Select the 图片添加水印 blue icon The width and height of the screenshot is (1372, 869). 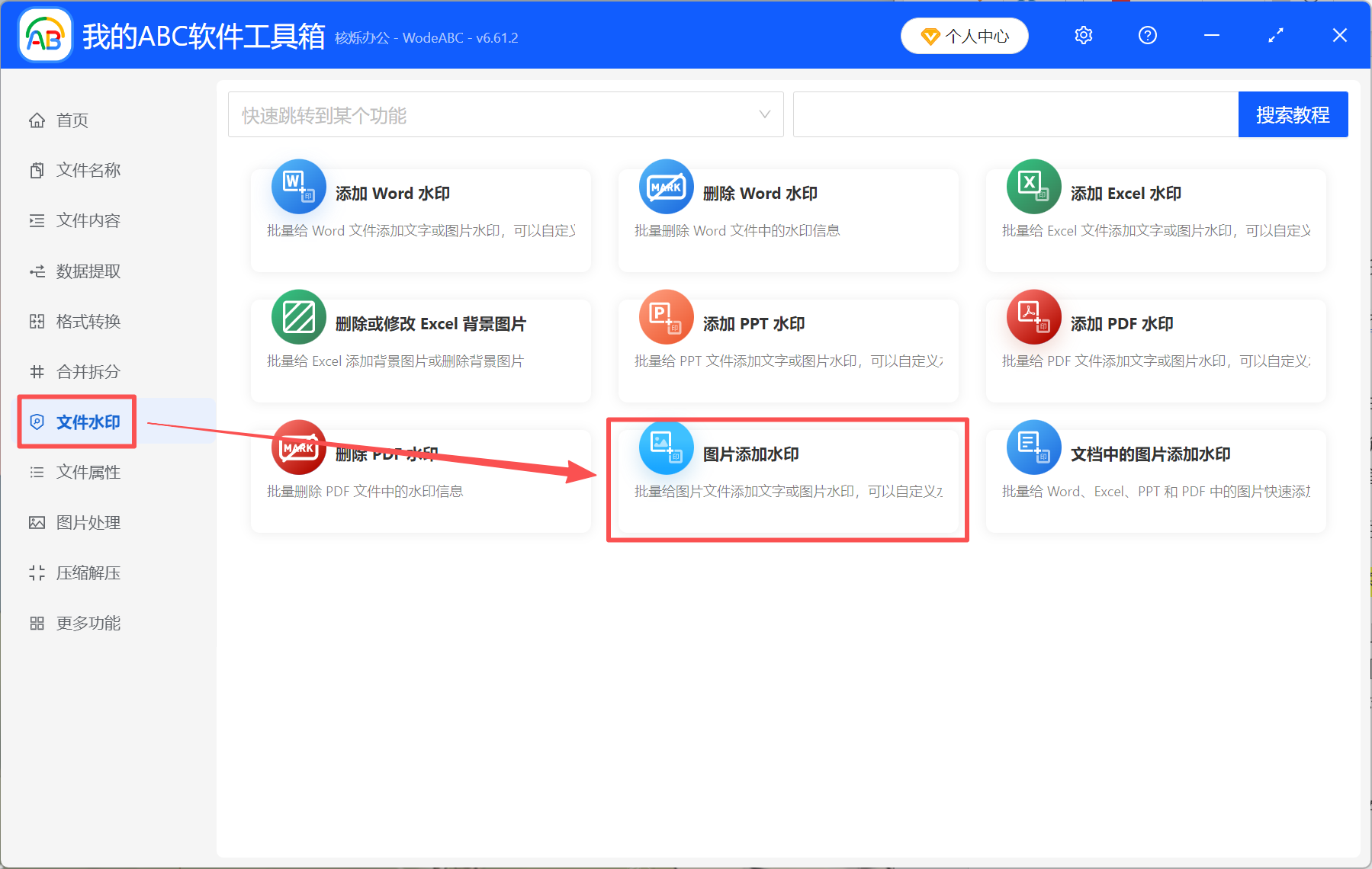[666, 447]
